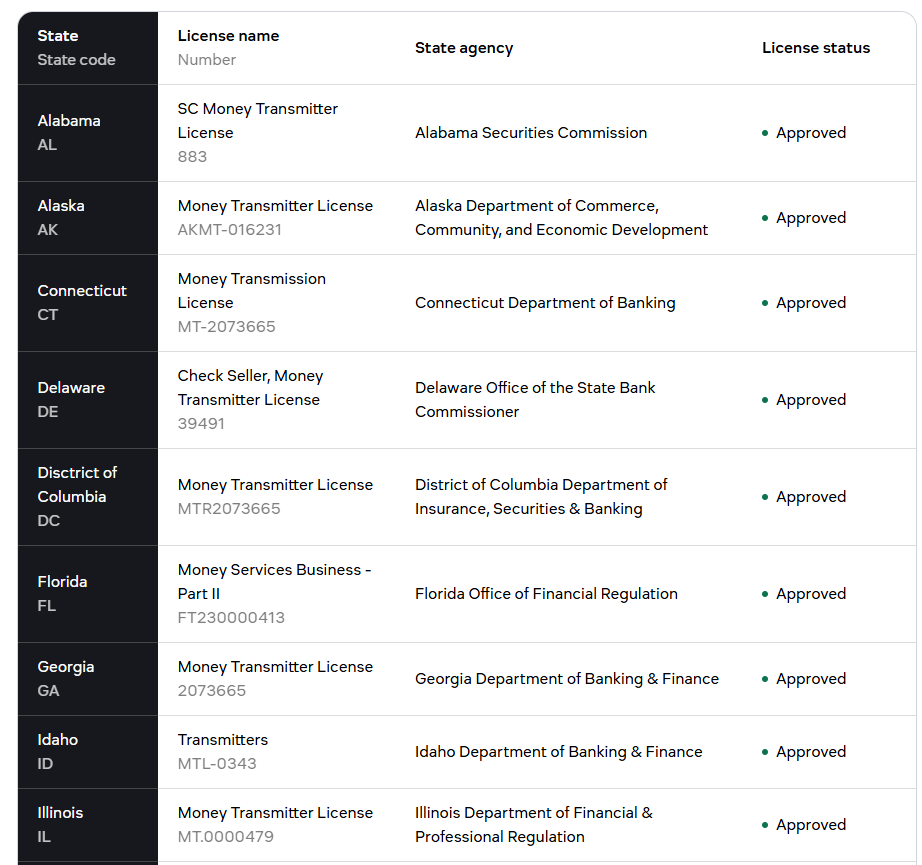Click the green status dot in Delaware row
922x865 pixels.
pos(765,400)
